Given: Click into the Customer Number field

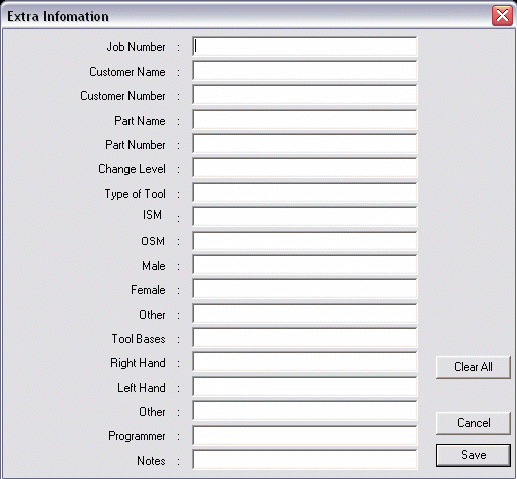Looking at the screenshot, I should (305, 95).
